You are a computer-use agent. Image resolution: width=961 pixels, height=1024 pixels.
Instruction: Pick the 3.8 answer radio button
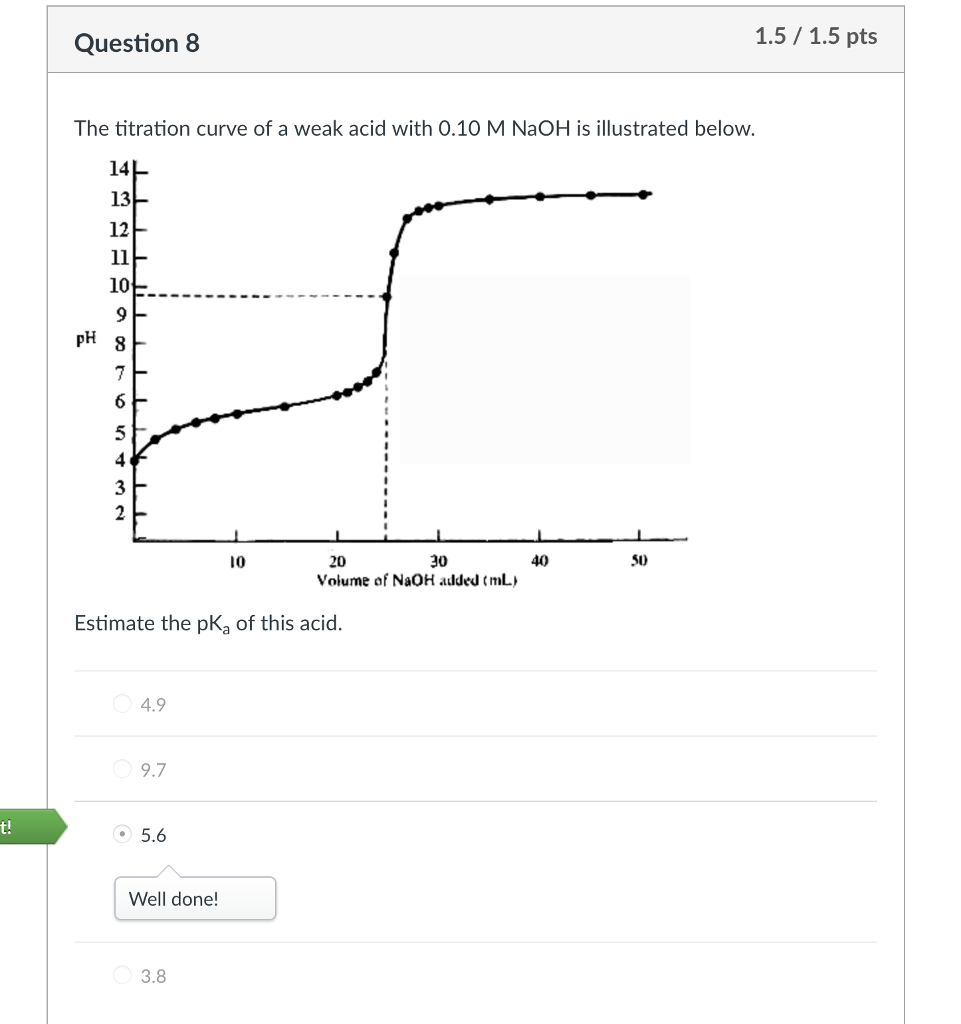(122, 975)
